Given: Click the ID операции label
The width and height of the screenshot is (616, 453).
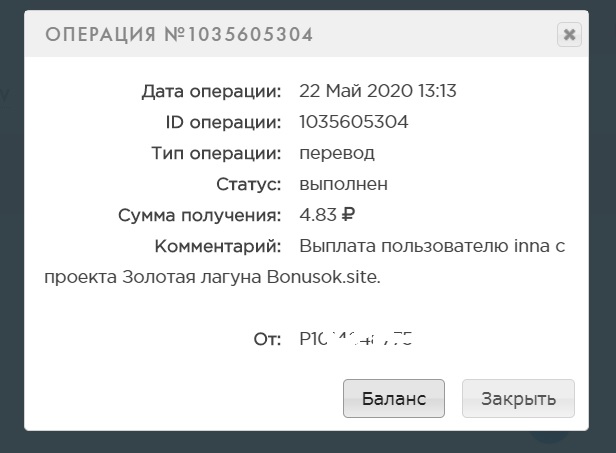Looking at the screenshot, I should [222, 122].
